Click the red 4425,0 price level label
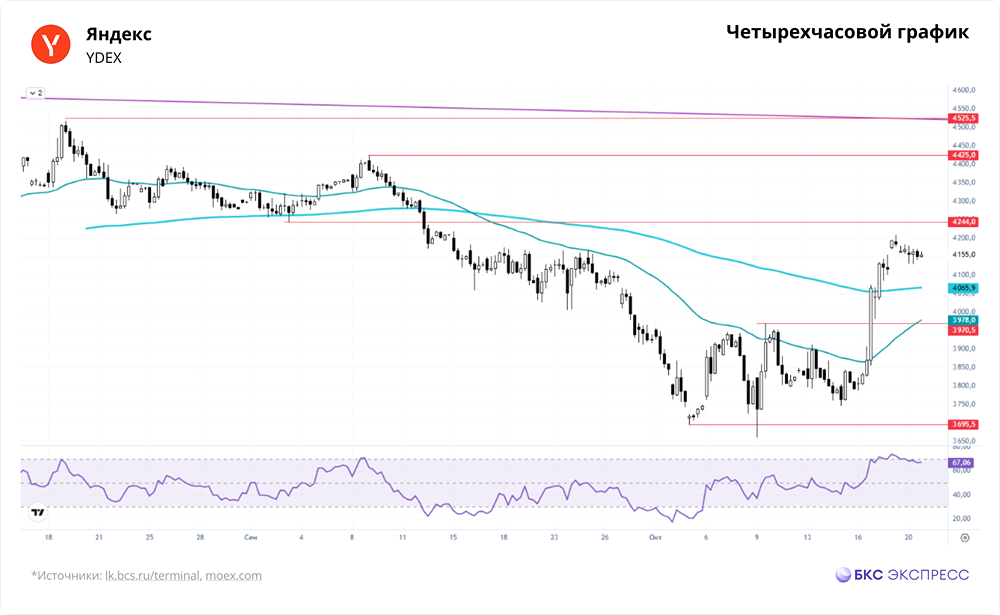The width and height of the screenshot is (1000, 615). pyautogui.click(x=963, y=155)
